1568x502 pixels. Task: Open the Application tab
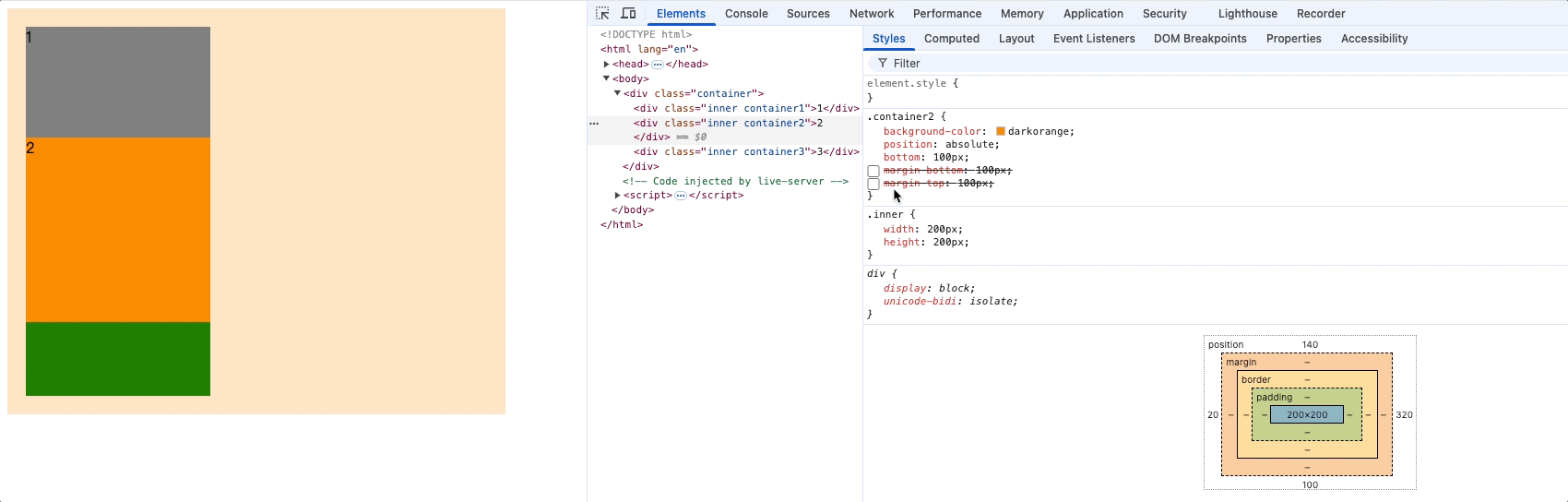point(1093,13)
